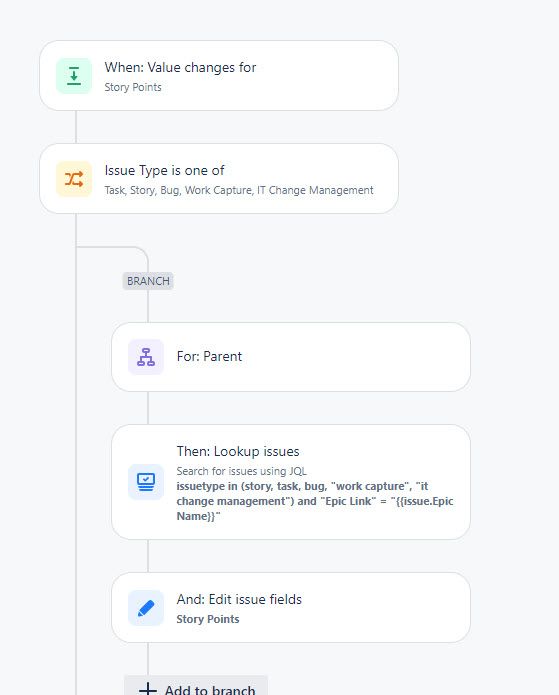Screen dimensions: 559x695
Task: Open the And: Edit issue fields action
Action: [291, 608]
